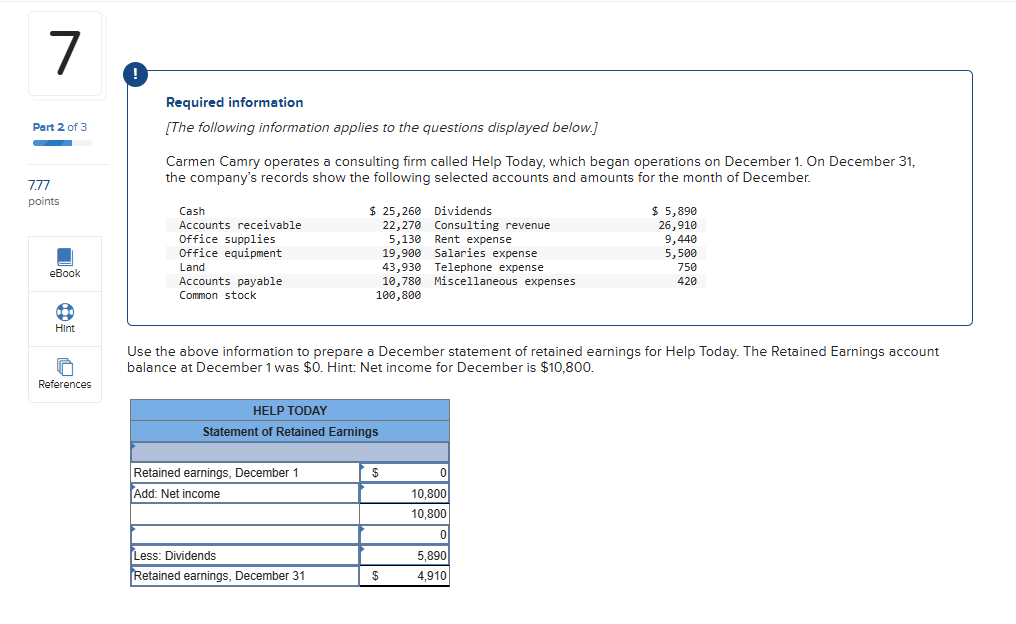Click the Rent expense row label

coord(473,239)
